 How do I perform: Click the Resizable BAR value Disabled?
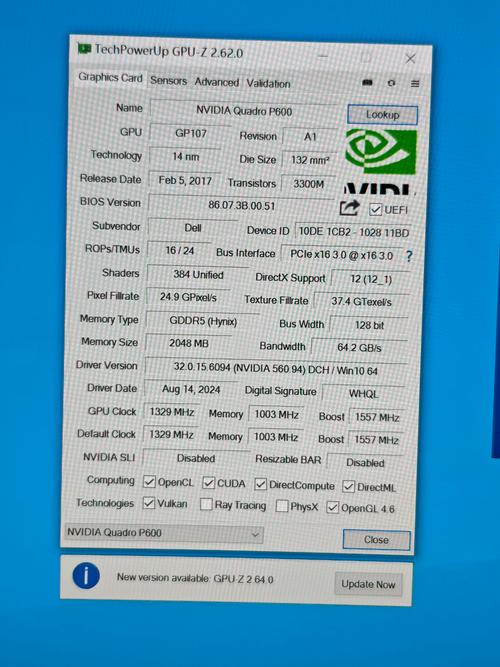point(366,462)
